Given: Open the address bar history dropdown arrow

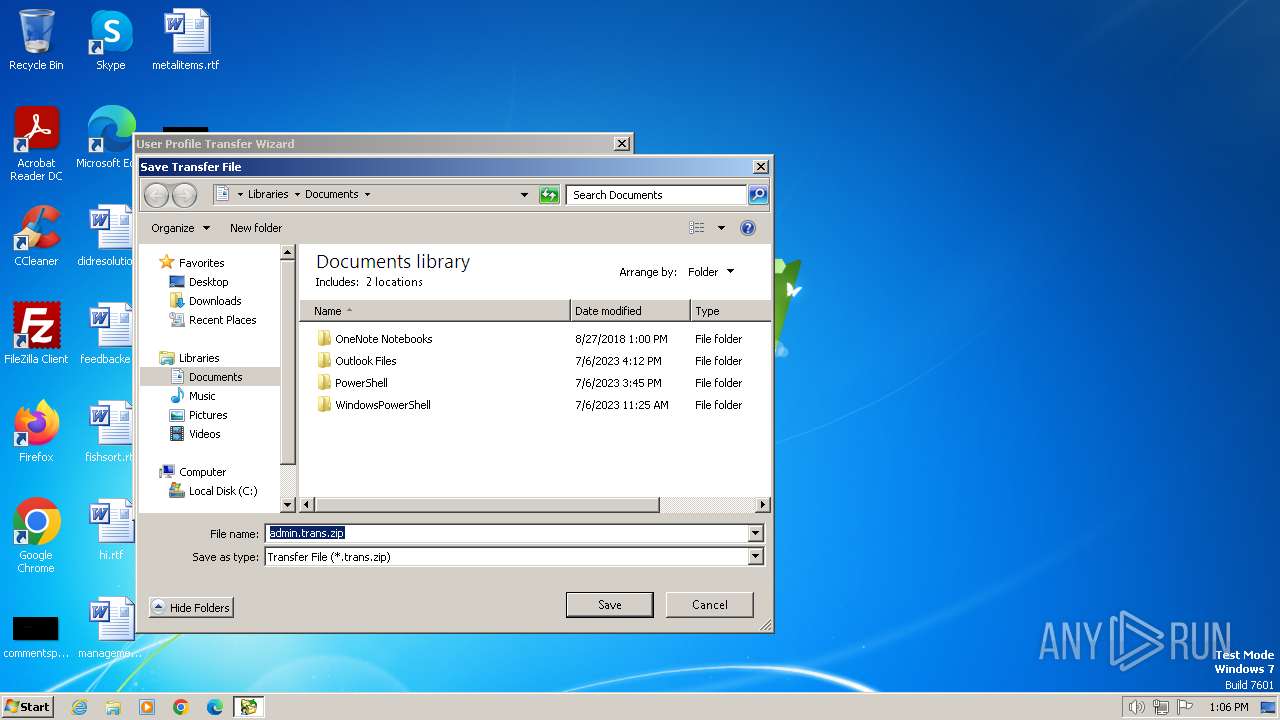Looking at the screenshot, I should click(x=524, y=195).
